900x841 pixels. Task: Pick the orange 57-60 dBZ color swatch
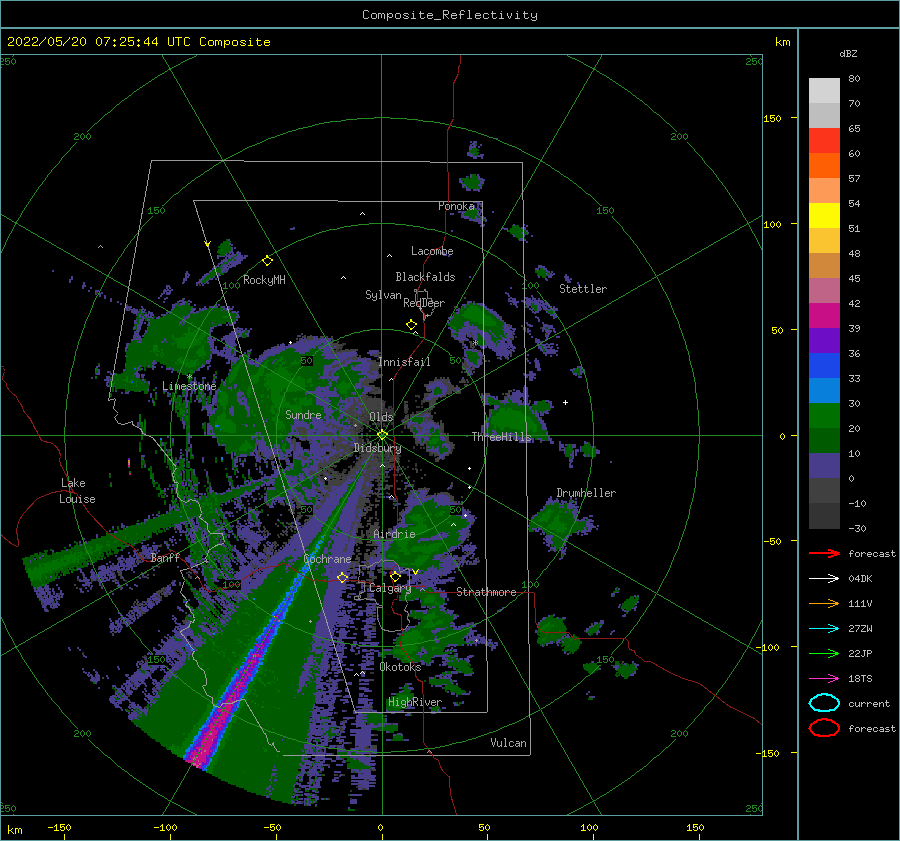(824, 166)
